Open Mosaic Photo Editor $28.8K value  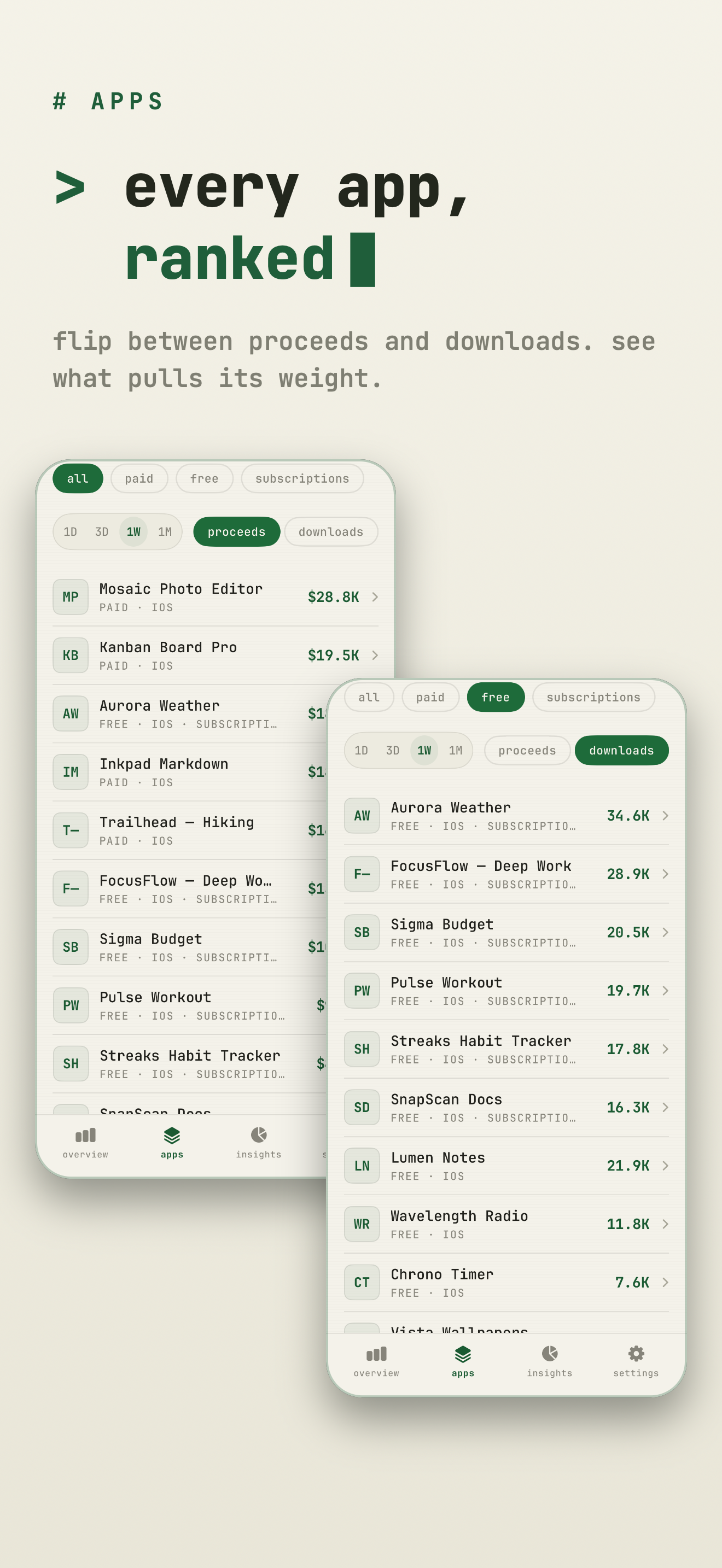(334, 597)
